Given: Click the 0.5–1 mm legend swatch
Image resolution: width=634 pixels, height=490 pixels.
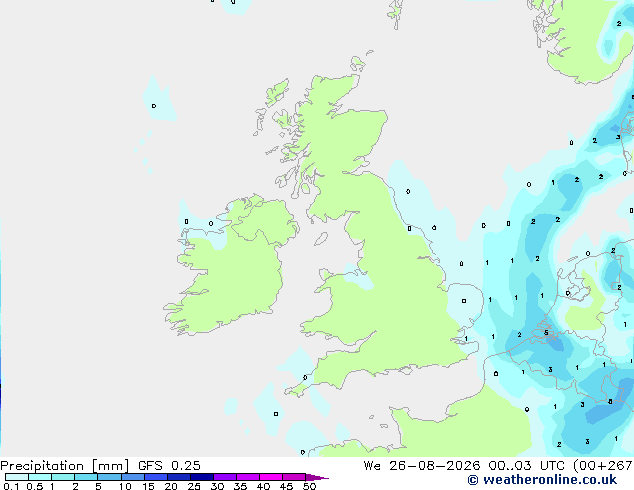Looking at the screenshot, I should (40, 477).
